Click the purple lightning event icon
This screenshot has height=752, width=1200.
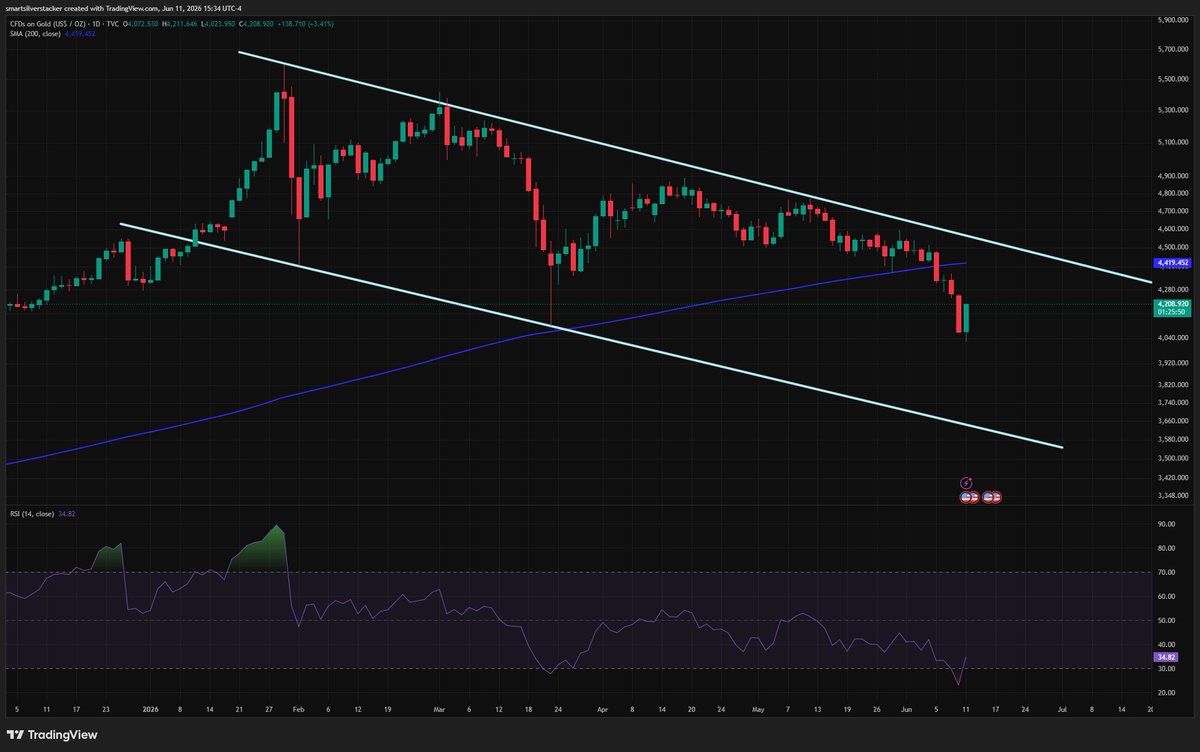point(967,483)
